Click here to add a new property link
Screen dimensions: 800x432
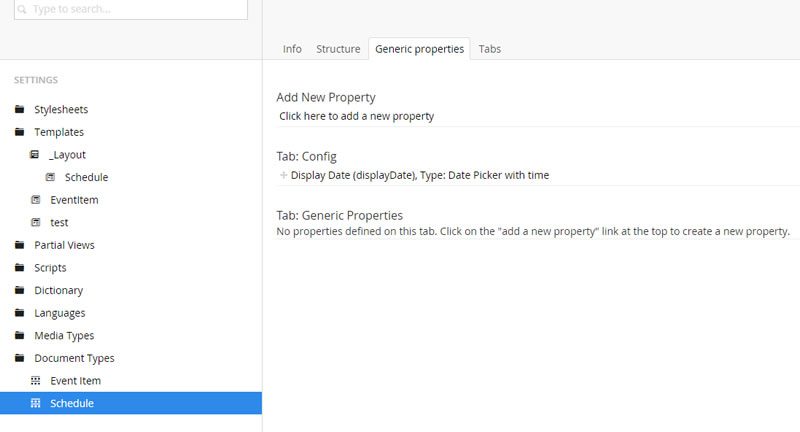356,116
